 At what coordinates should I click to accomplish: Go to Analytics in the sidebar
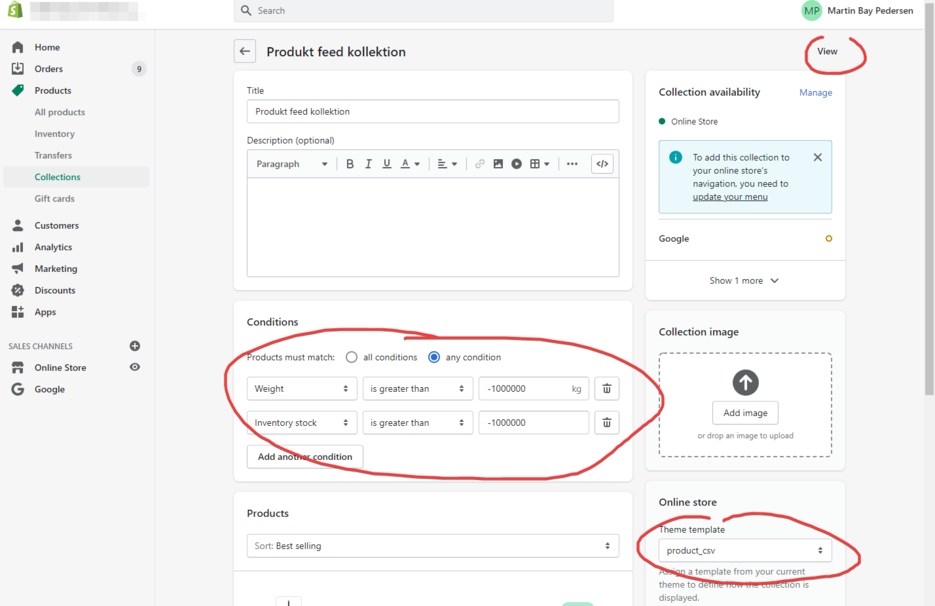tap(53, 247)
